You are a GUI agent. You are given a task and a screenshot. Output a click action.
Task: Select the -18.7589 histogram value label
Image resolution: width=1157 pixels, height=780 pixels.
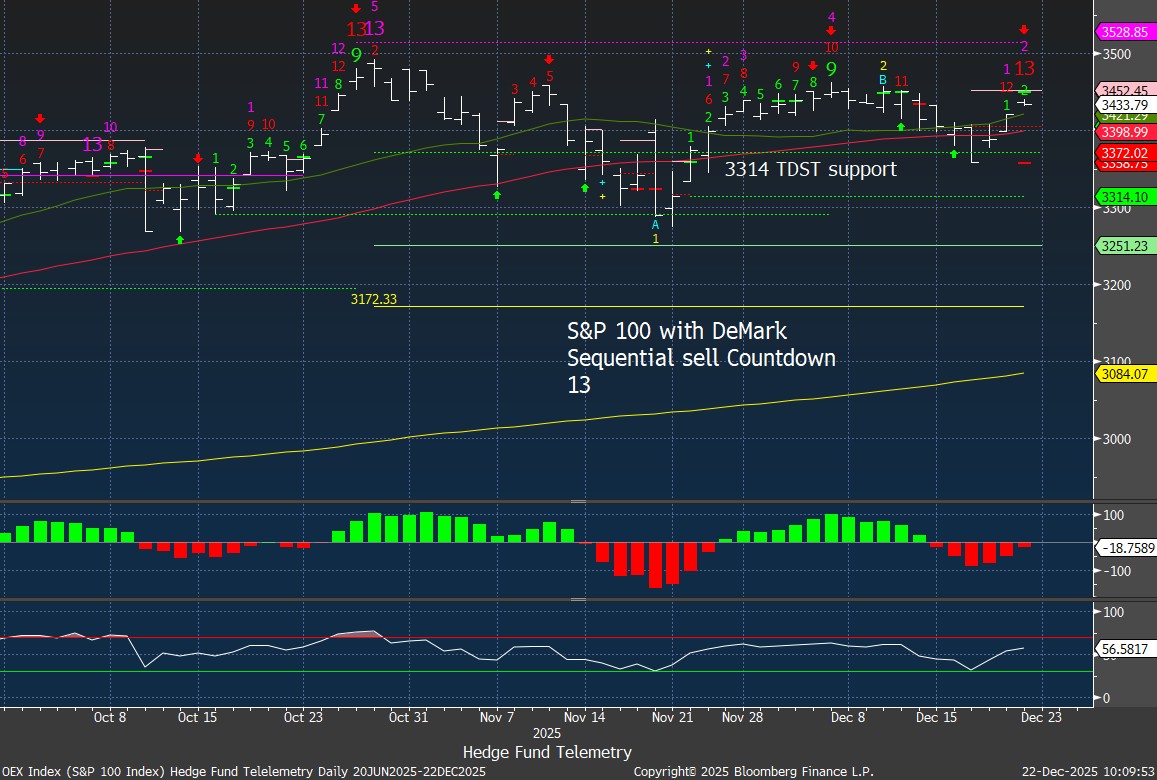click(1126, 548)
